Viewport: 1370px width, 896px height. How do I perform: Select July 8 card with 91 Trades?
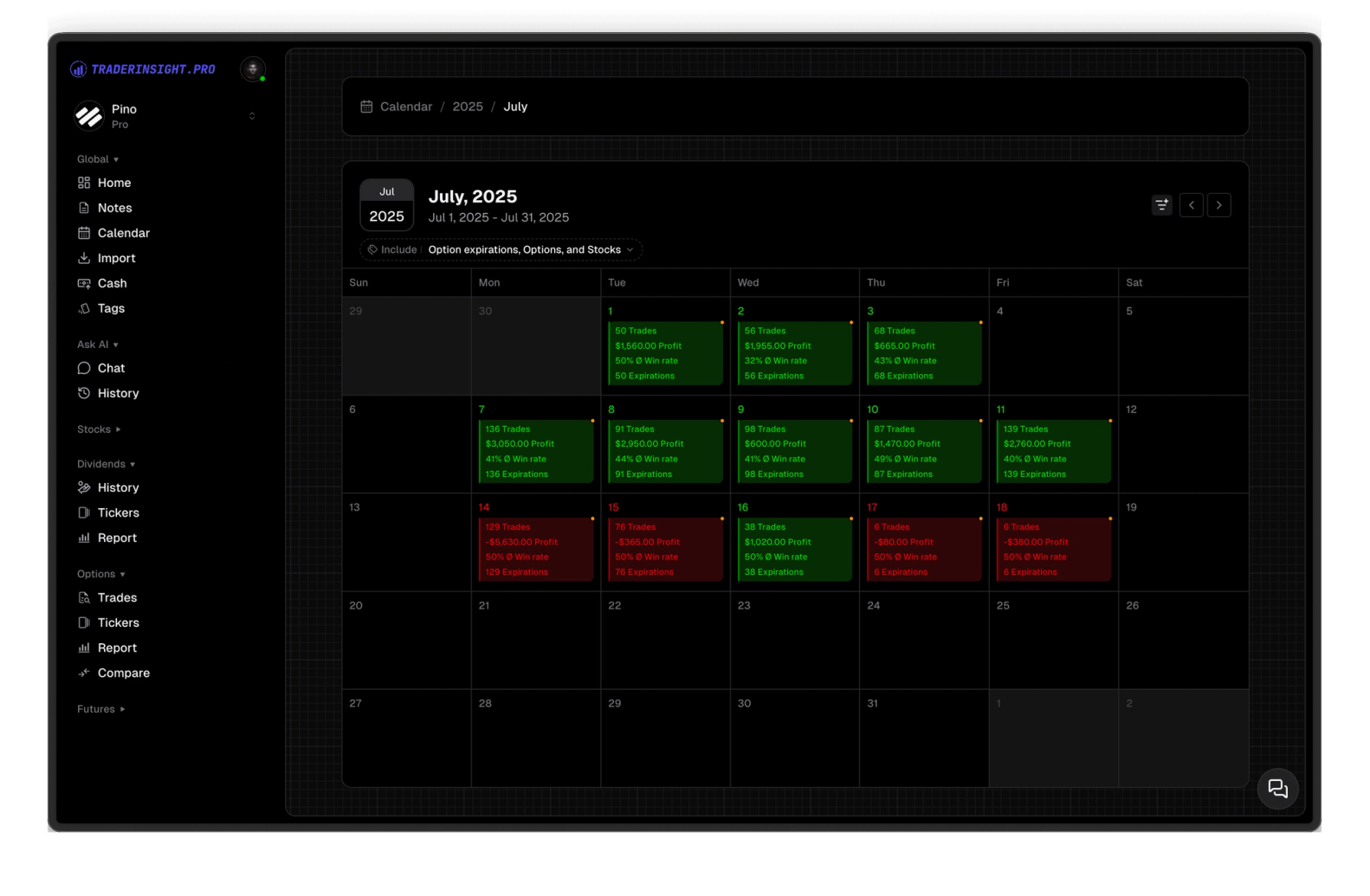(666, 451)
